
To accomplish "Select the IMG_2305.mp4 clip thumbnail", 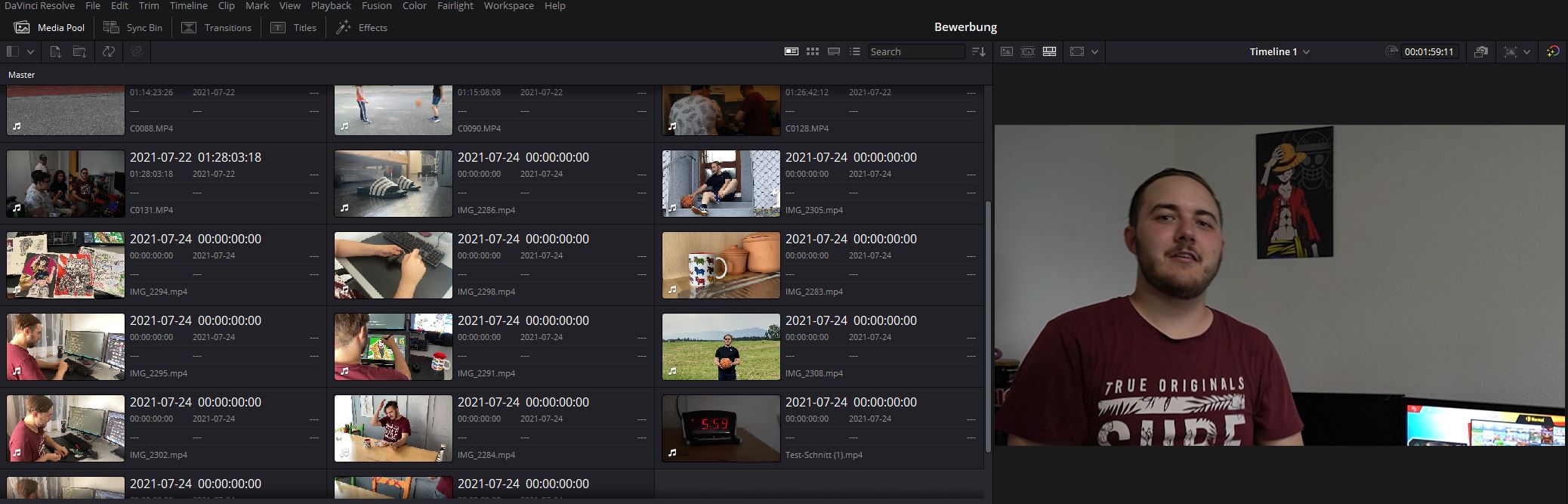I will coord(721,184).
